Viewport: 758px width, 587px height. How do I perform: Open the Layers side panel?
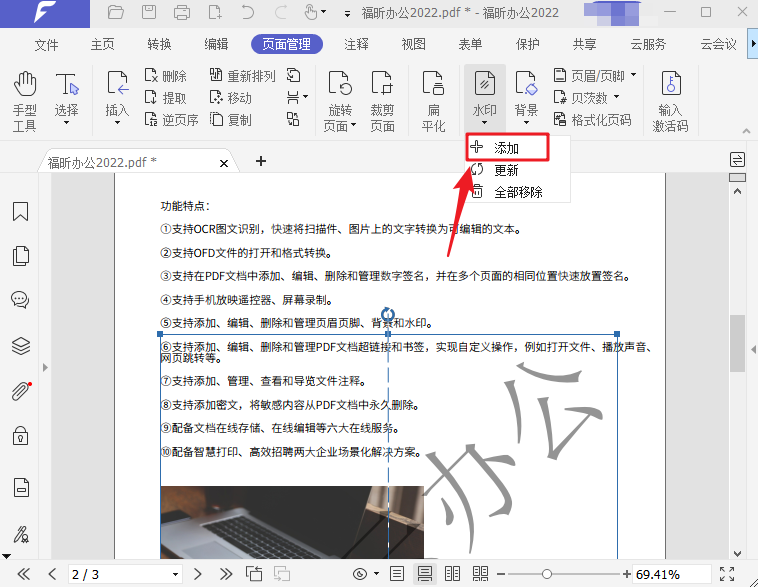pos(21,346)
